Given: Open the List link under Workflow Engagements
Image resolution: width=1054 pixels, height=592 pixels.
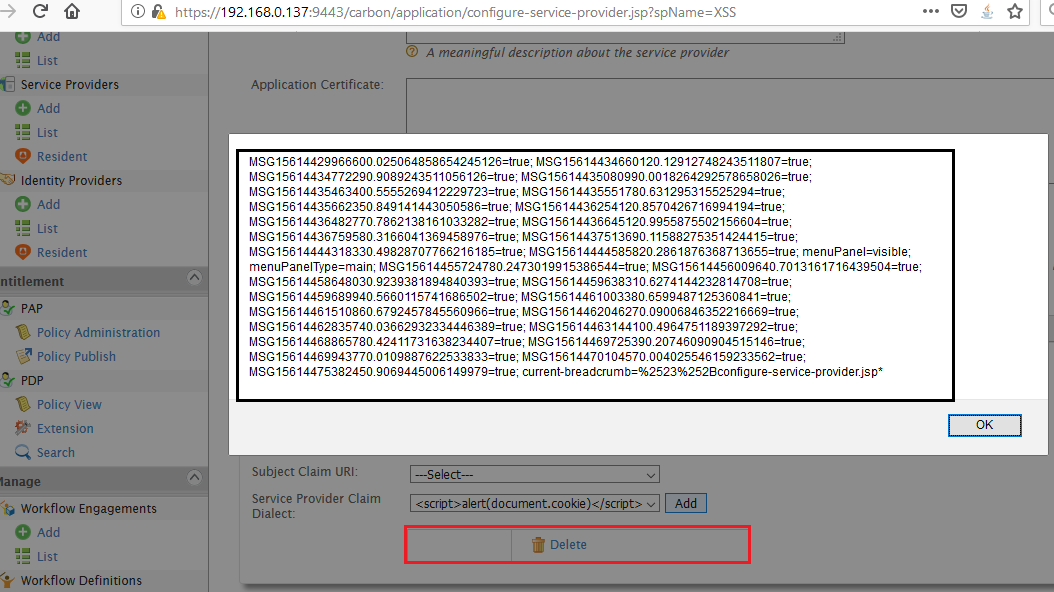Looking at the screenshot, I should coord(47,556).
